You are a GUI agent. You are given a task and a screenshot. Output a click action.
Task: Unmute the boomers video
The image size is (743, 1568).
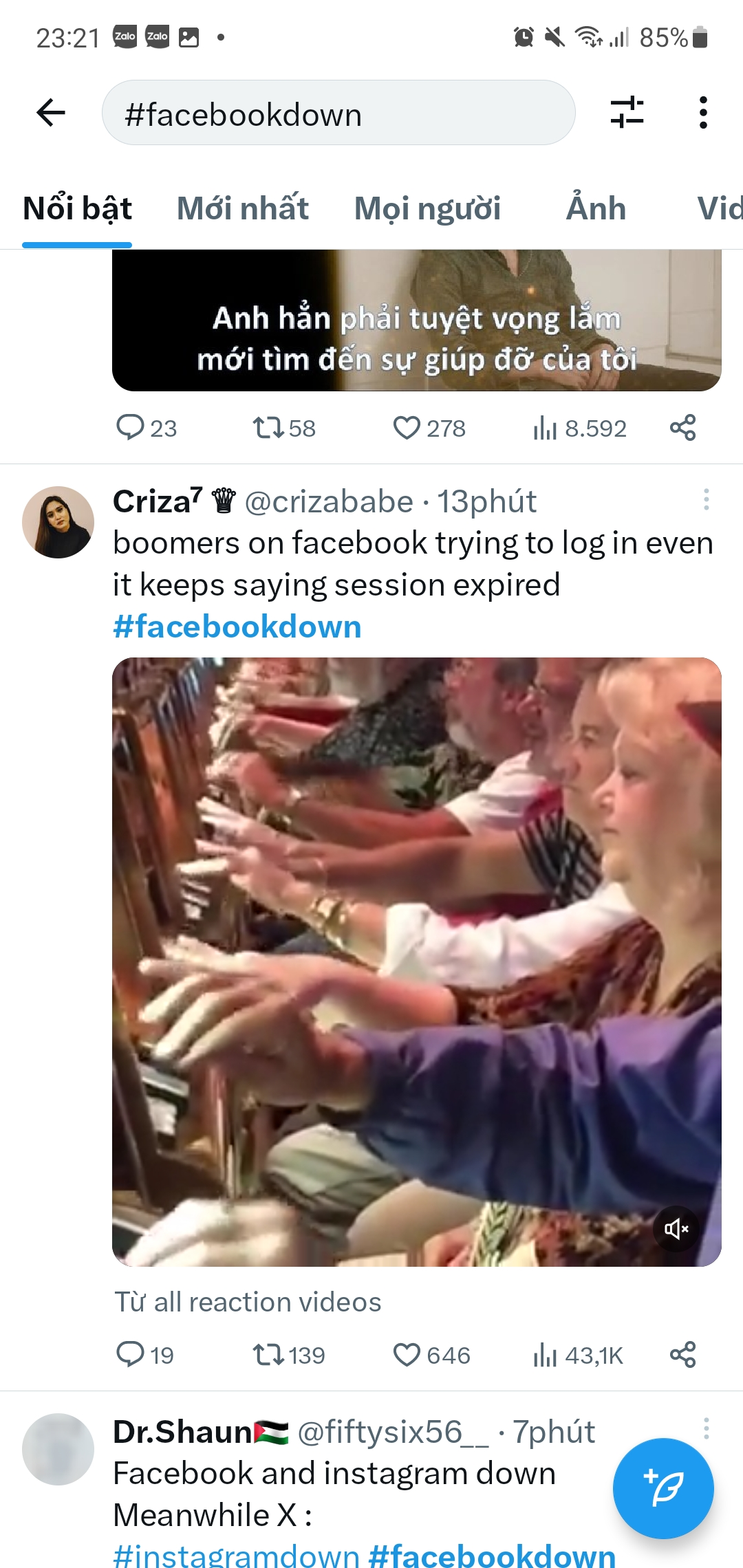point(676,1228)
